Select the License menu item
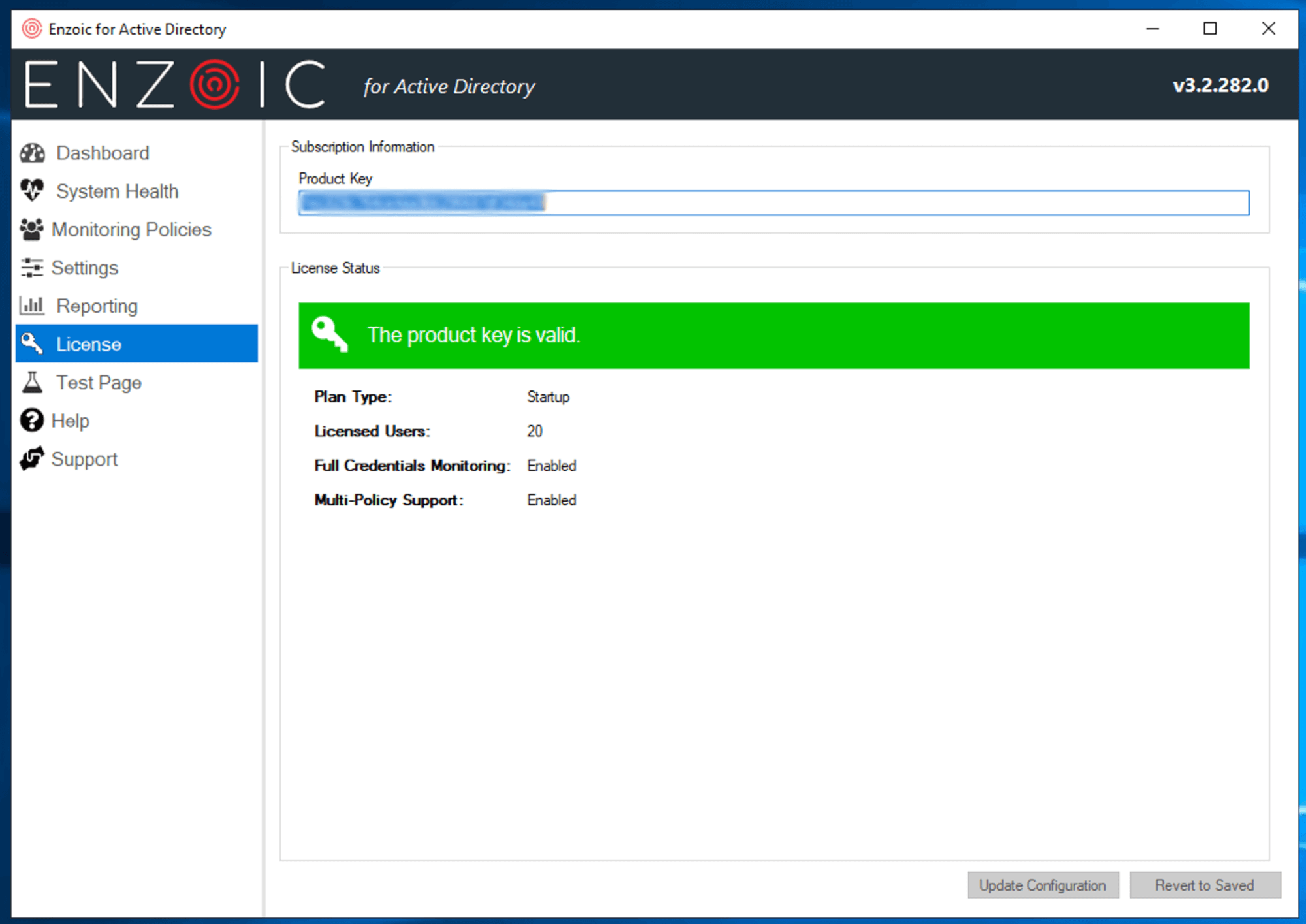The image size is (1306, 924). click(x=136, y=343)
